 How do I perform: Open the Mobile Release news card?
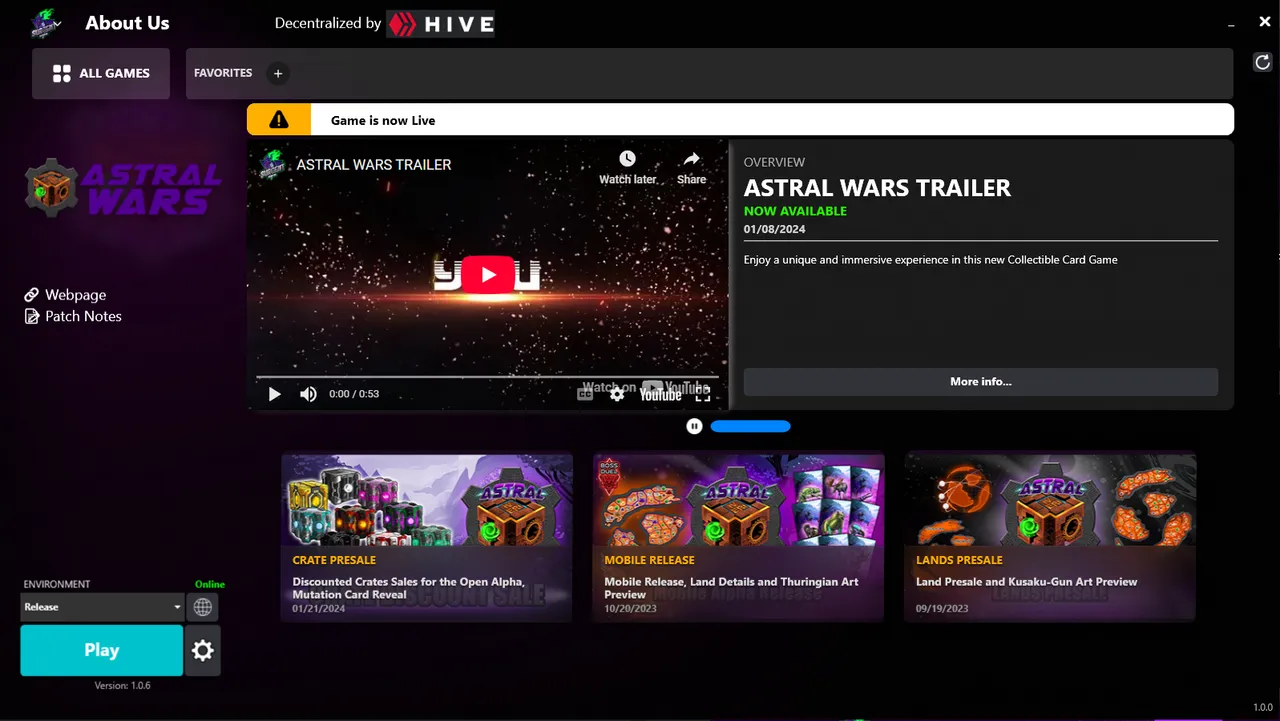point(739,538)
